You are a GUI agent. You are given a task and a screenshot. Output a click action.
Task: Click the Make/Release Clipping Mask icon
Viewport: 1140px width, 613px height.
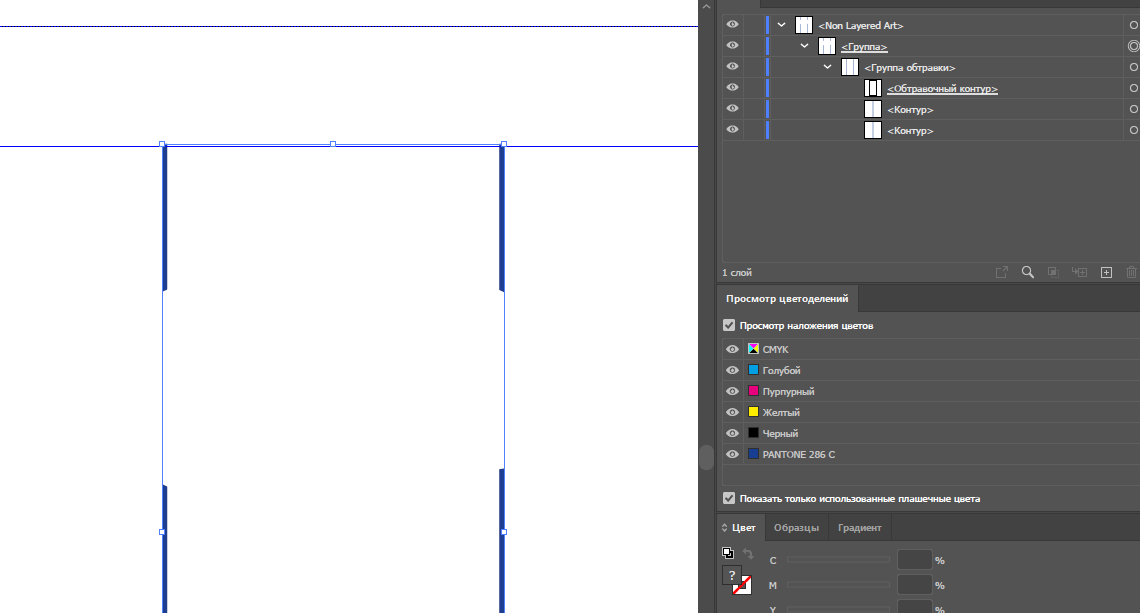pyautogui.click(x=1053, y=272)
